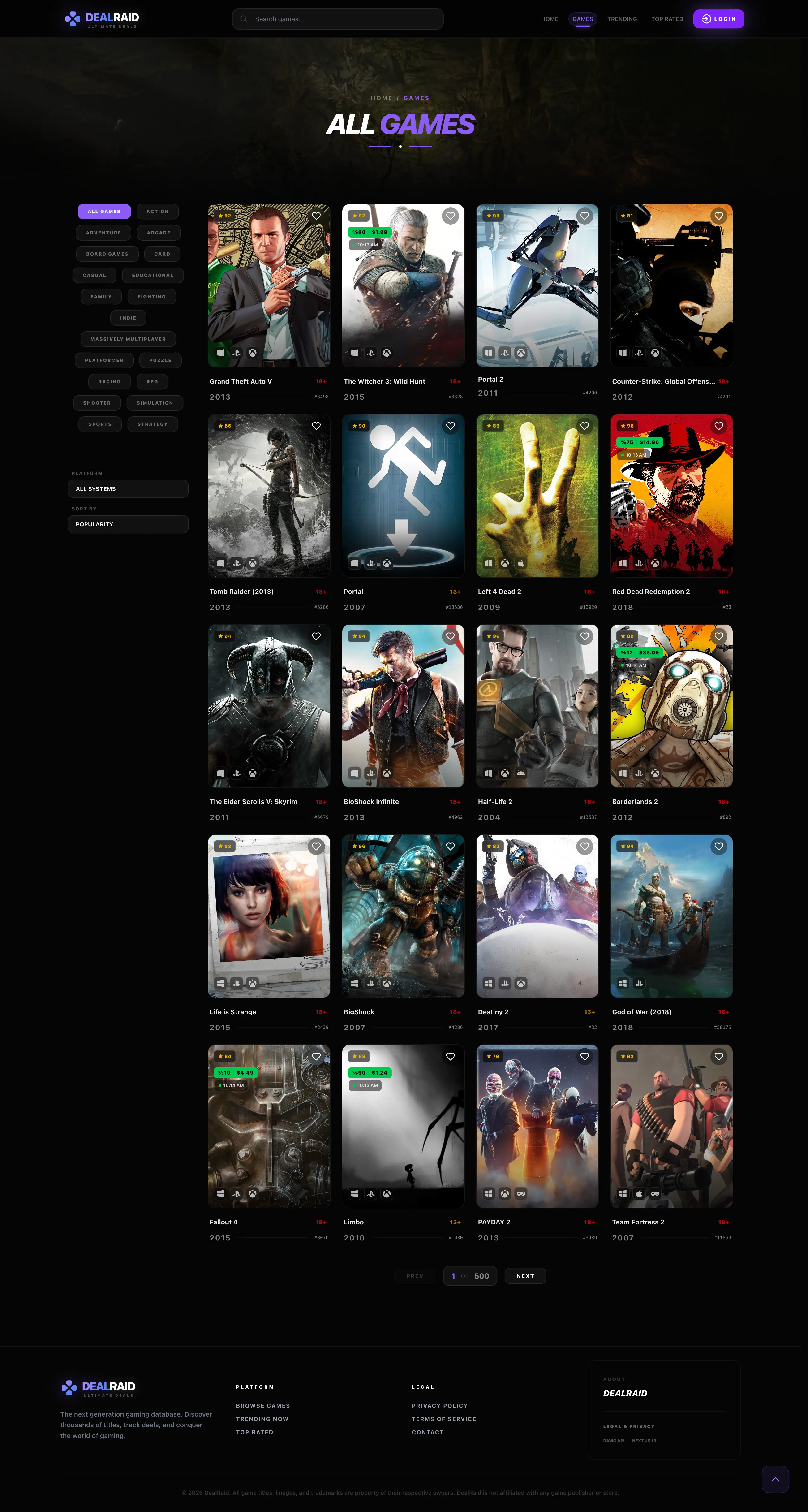The width and height of the screenshot is (808, 1512).
Task: Click the Xbox icon on Destiny 2 card
Action: [521, 983]
